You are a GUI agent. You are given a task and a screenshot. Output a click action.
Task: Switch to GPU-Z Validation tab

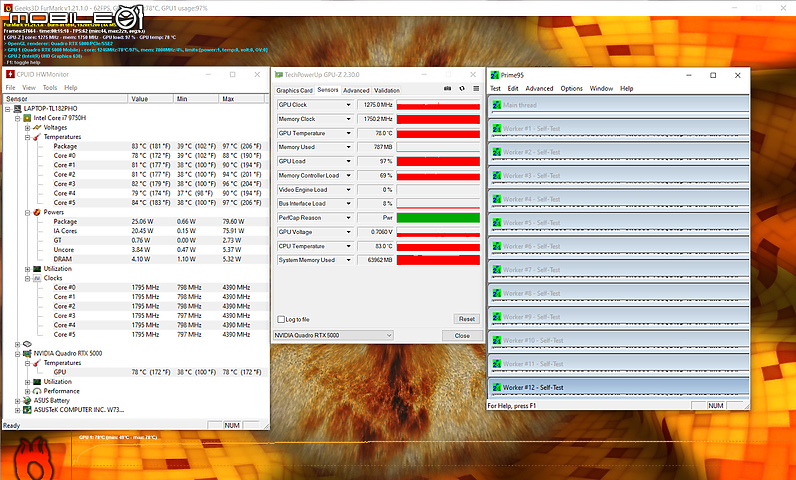tap(387, 90)
